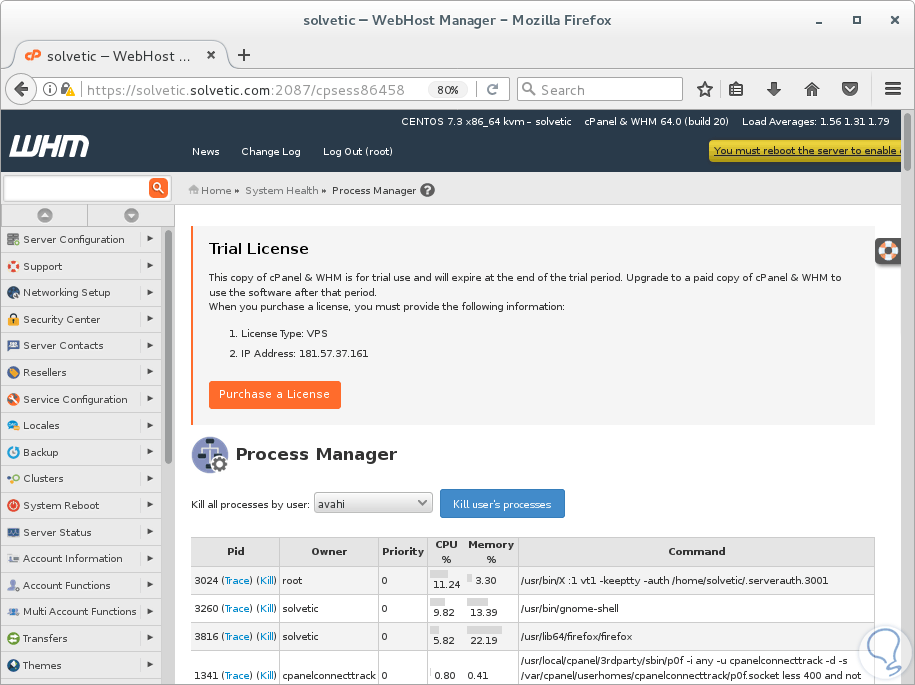915x685 pixels.
Task: Open the downloads arrow icon
Action: (774, 89)
